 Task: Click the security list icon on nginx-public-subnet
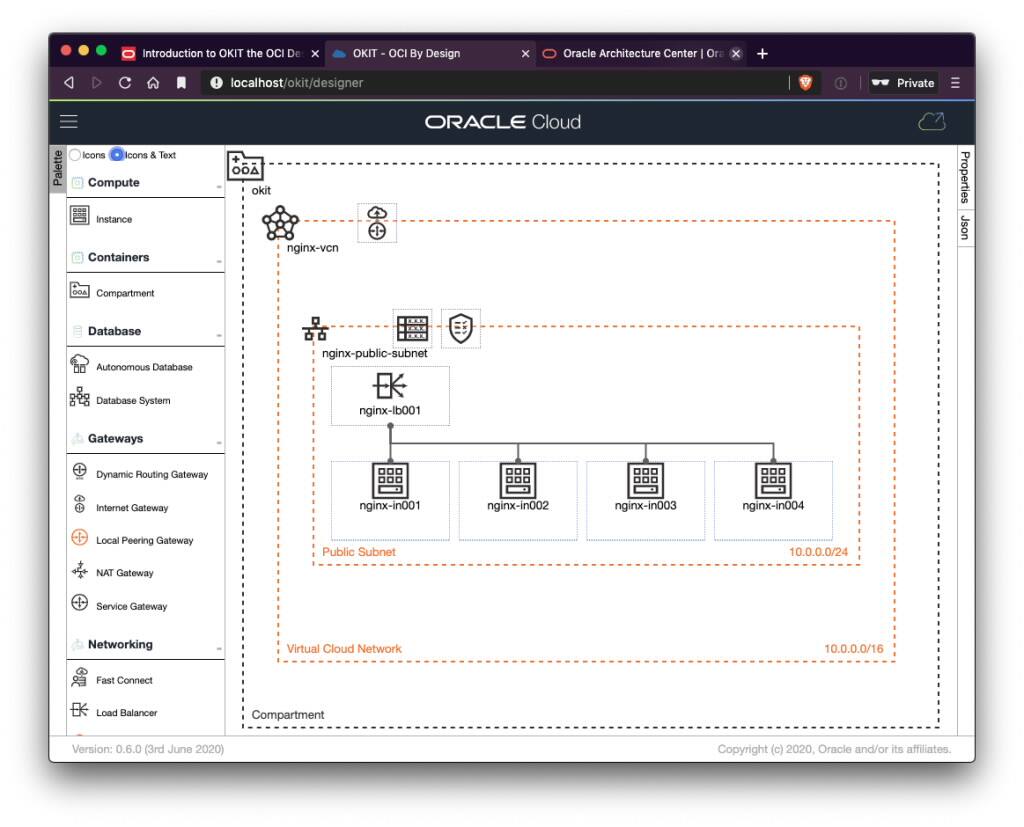pos(462,328)
